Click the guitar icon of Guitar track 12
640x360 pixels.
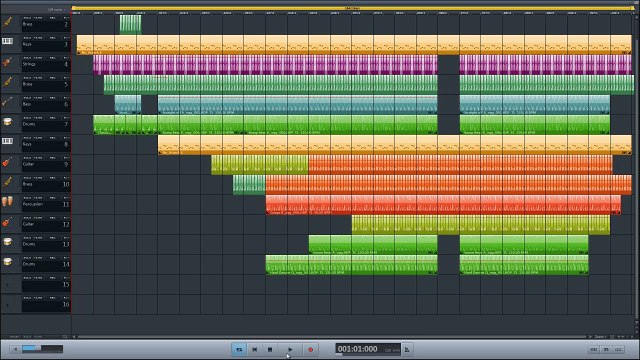pyautogui.click(x=7, y=222)
